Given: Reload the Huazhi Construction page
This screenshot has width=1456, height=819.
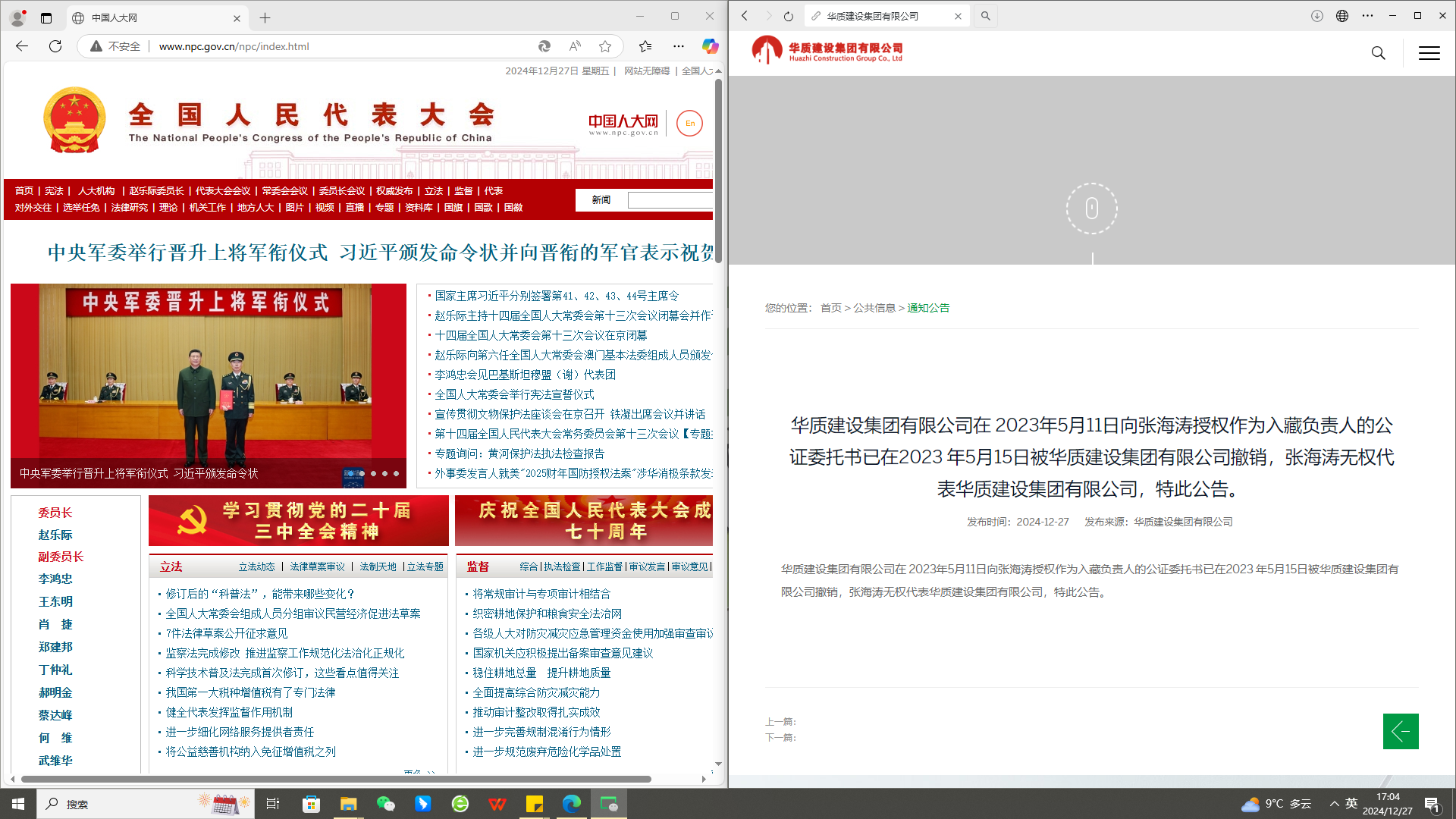Looking at the screenshot, I should click(789, 15).
